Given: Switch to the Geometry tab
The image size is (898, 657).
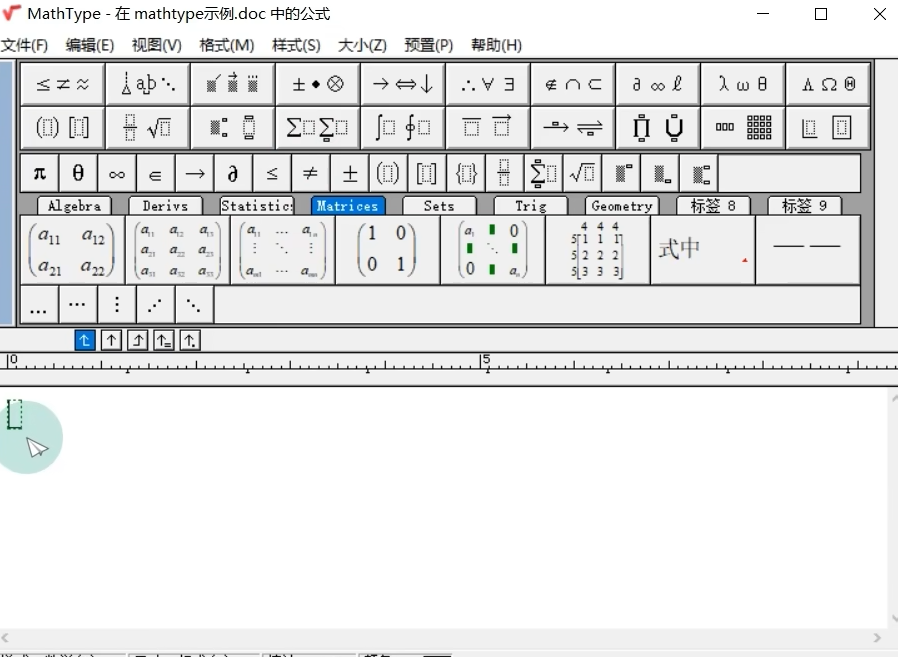Looking at the screenshot, I should [622, 206].
